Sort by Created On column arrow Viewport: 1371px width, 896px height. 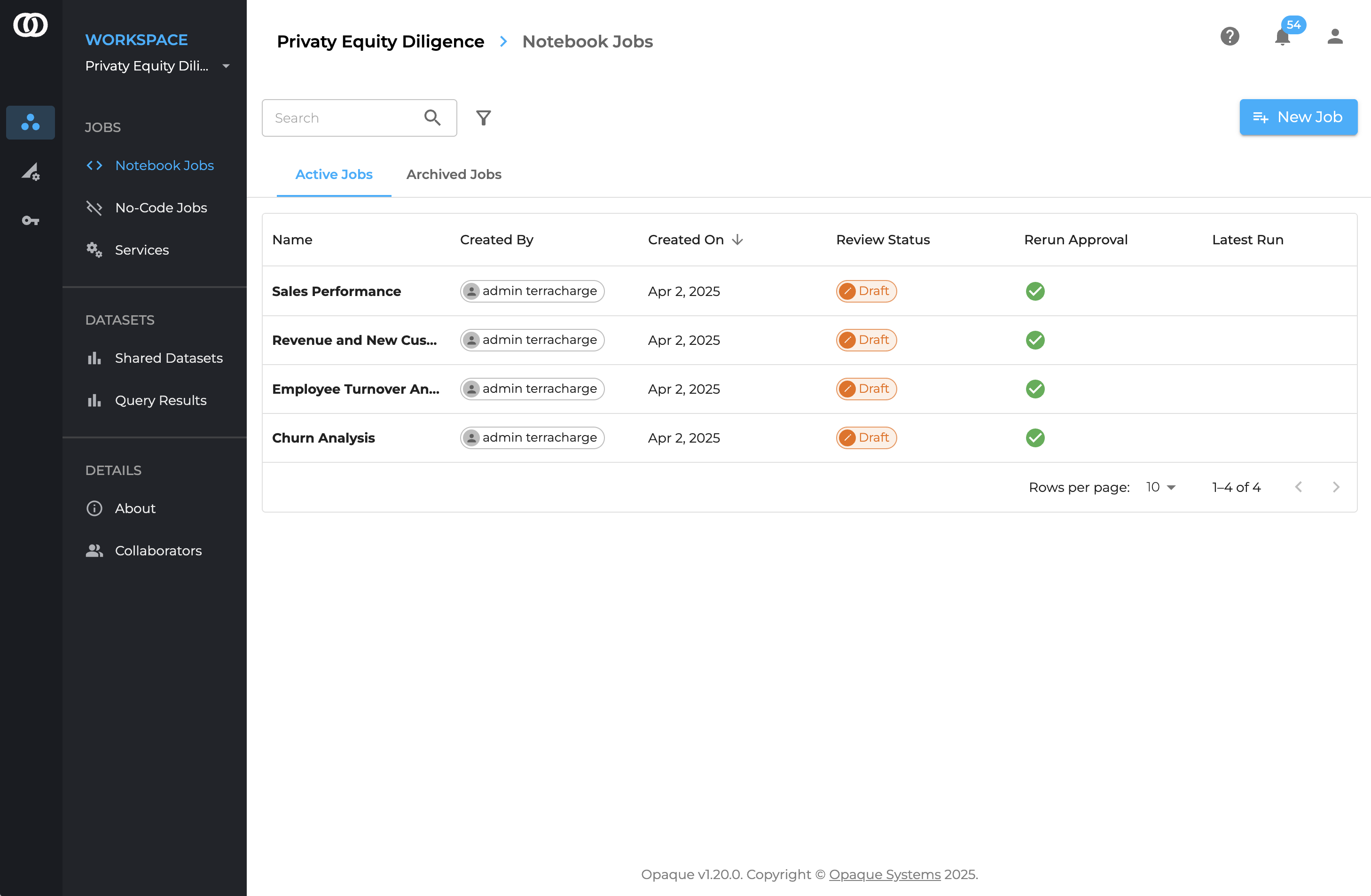pos(737,240)
